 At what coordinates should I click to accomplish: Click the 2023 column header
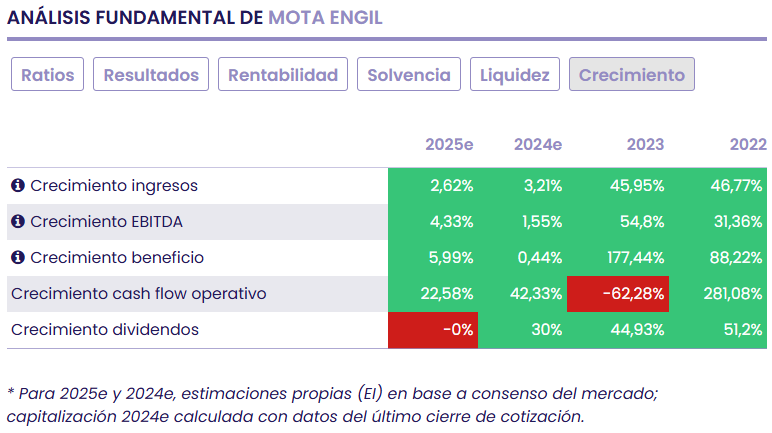tap(645, 145)
